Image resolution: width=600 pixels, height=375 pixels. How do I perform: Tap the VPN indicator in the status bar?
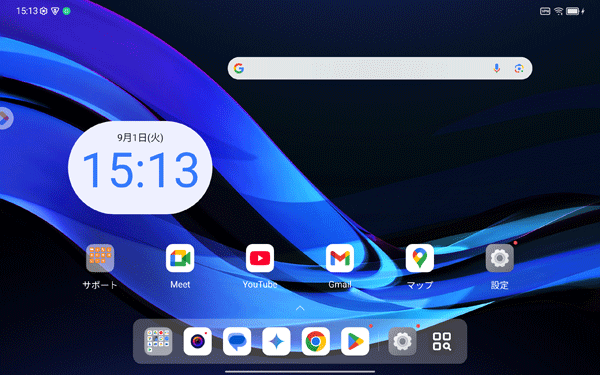click(x=545, y=11)
